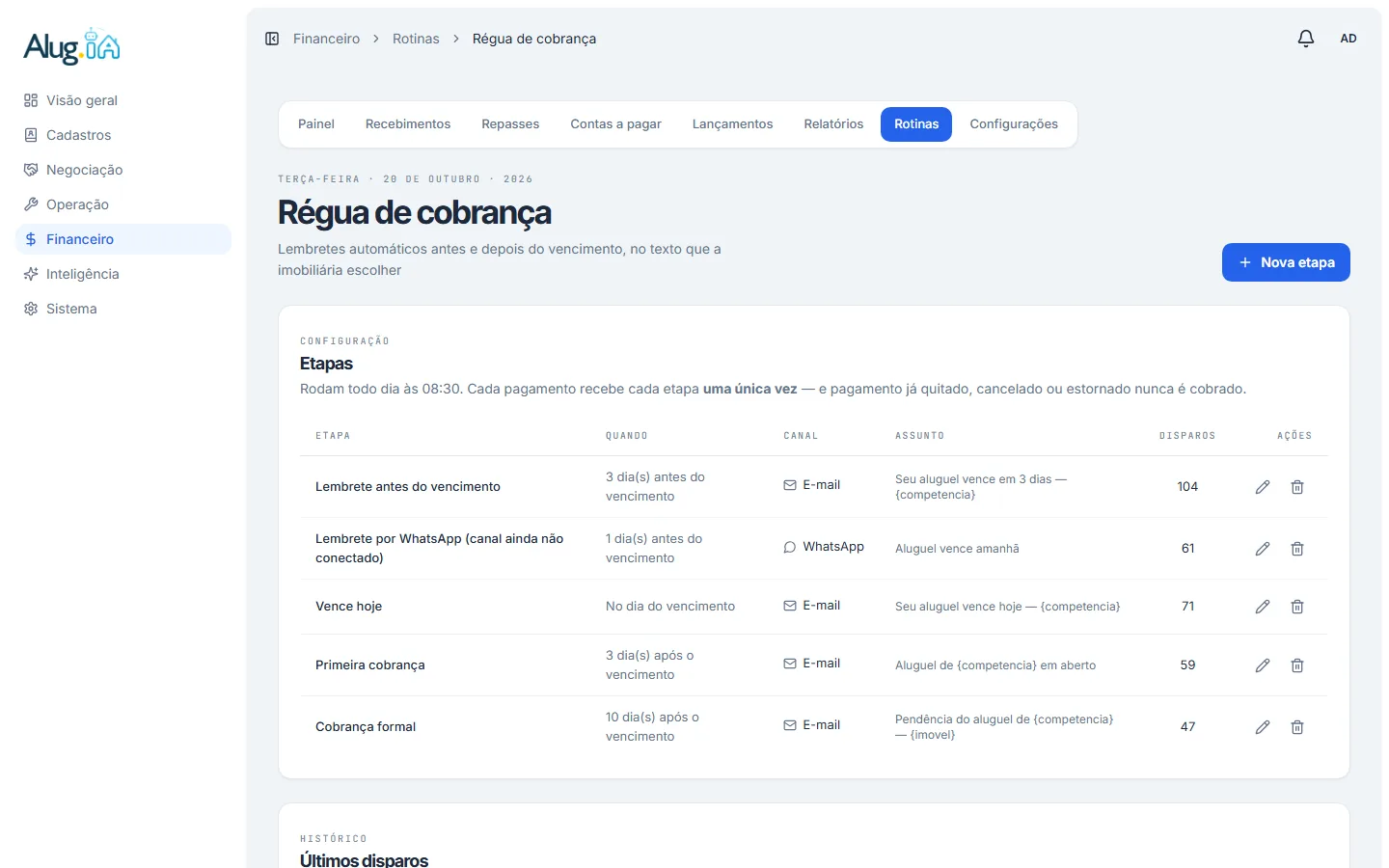
Task: Toggle the sidebar collapse icon
Action: (x=272, y=39)
